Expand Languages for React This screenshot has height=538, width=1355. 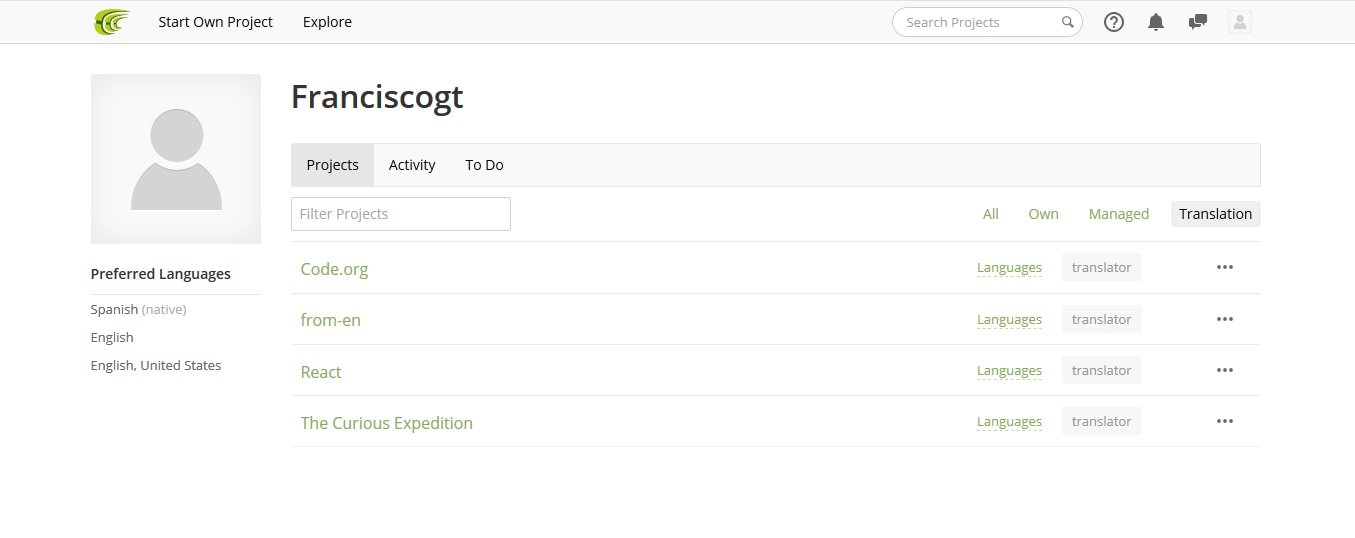(1009, 371)
